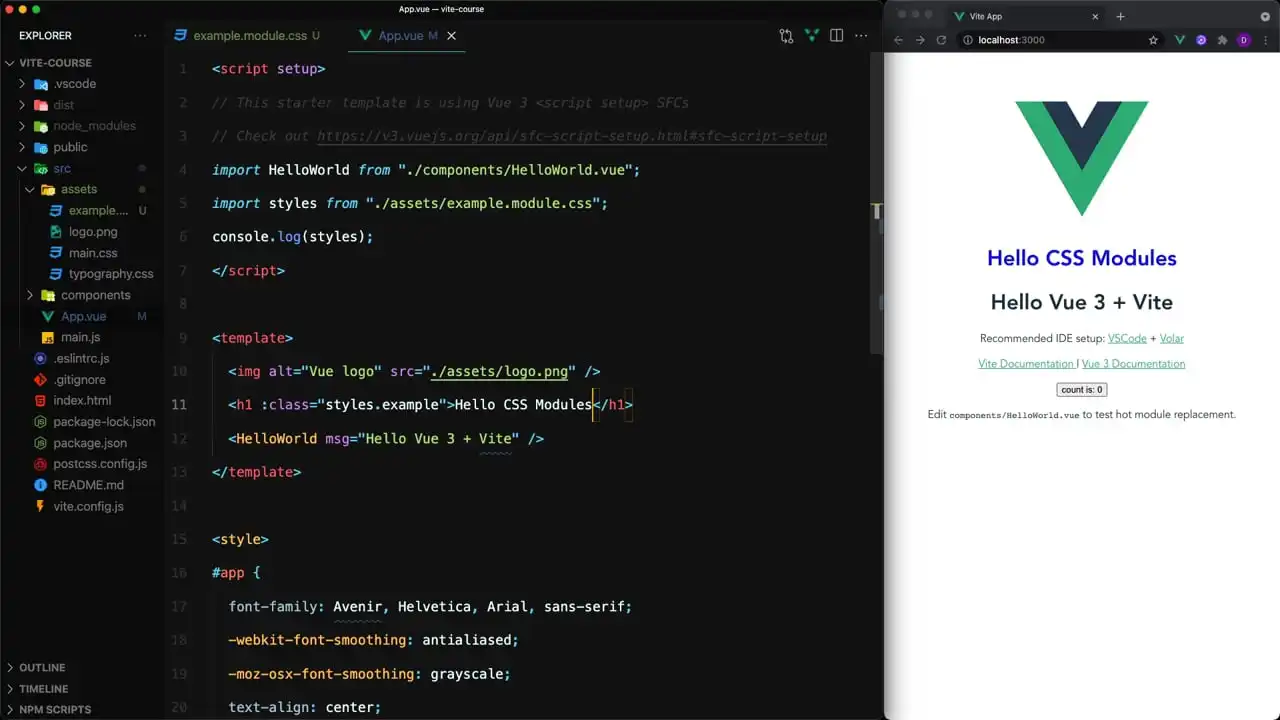Open a new browser tab
Screen dimensions: 1280x720
click(1120, 16)
